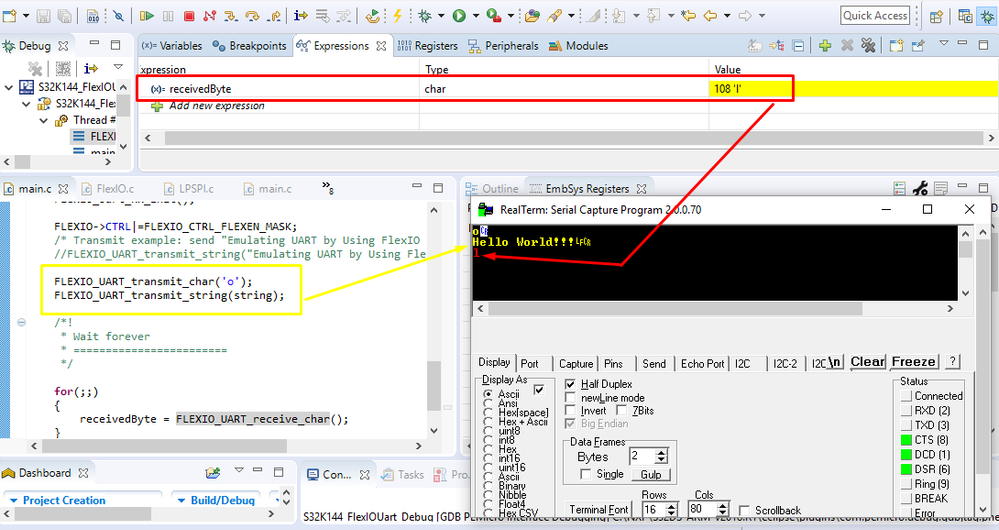Switch to the Breakpoints tab
The width and height of the screenshot is (999, 530).
tap(250, 46)
